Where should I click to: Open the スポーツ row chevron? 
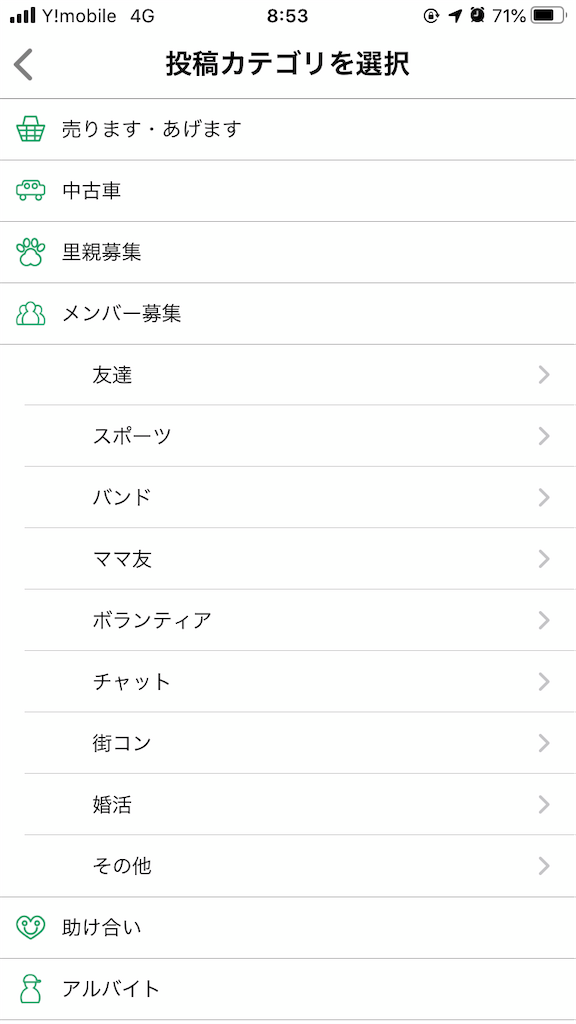point(543,436)
